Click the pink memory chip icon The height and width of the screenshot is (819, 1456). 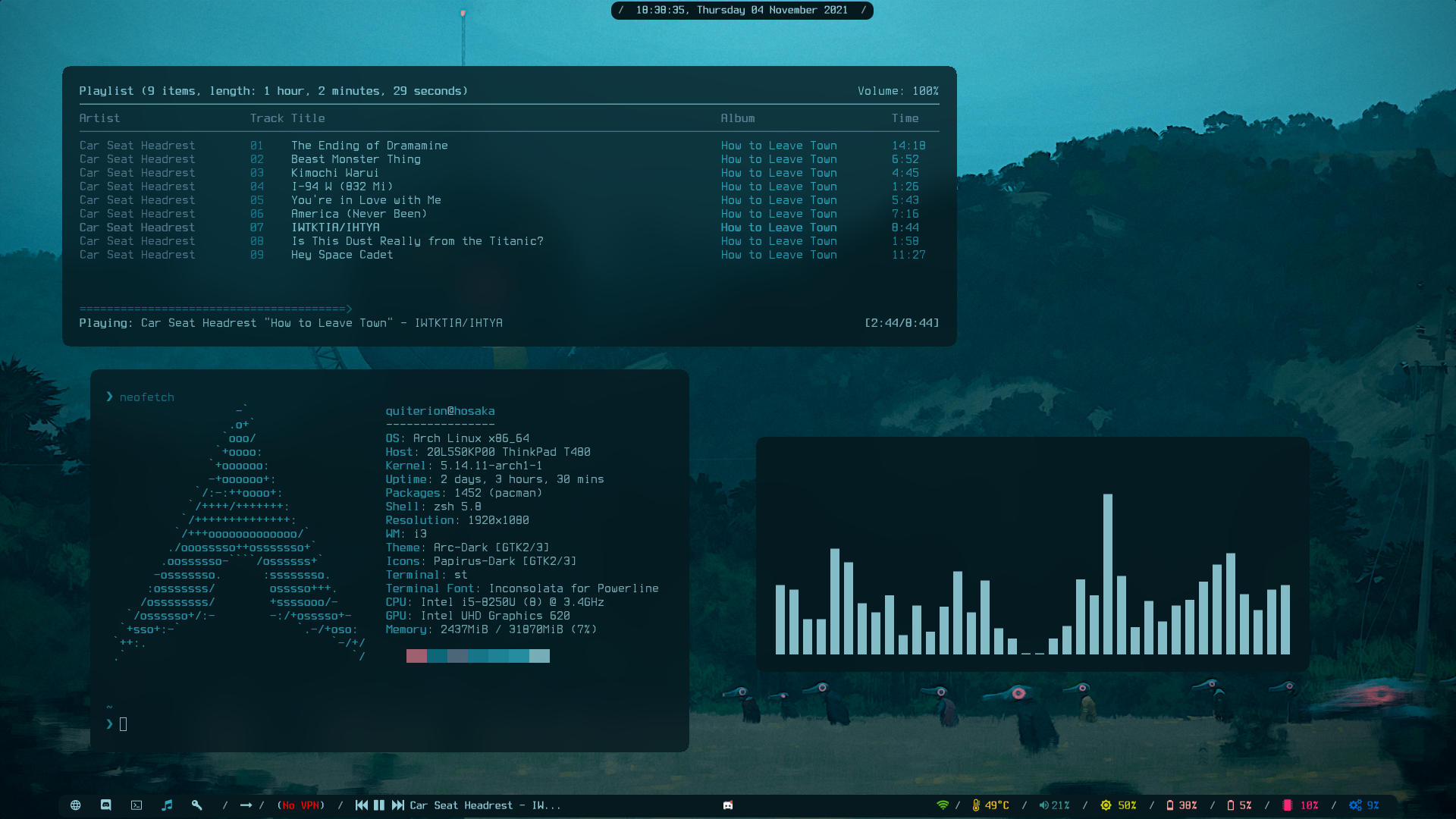pyautogui.click(x=1287, y=805)
